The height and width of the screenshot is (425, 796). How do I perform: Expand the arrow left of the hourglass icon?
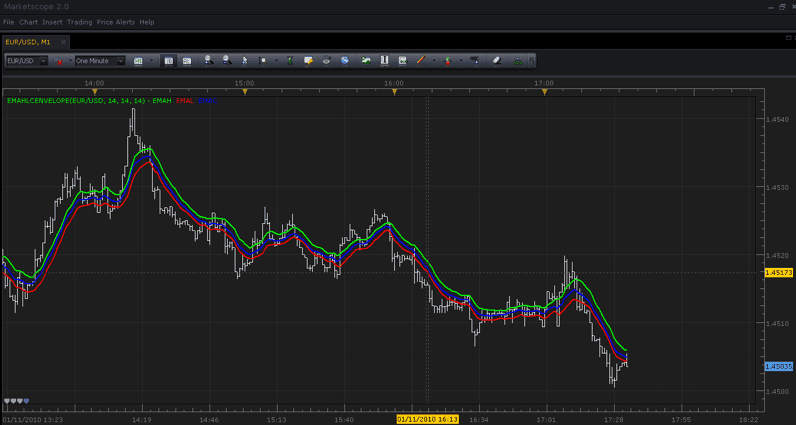[x=276, y=60]
